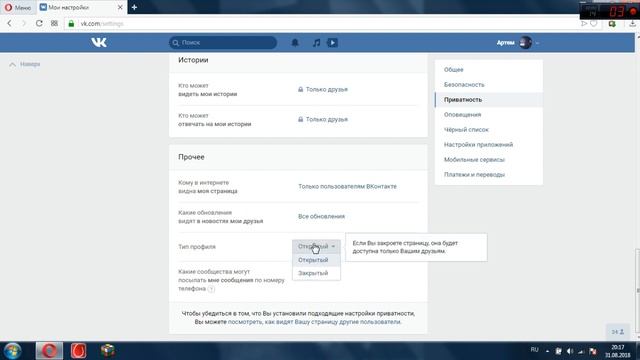
Task: Select Открытый in profile type list
Action: pos(316,260)
